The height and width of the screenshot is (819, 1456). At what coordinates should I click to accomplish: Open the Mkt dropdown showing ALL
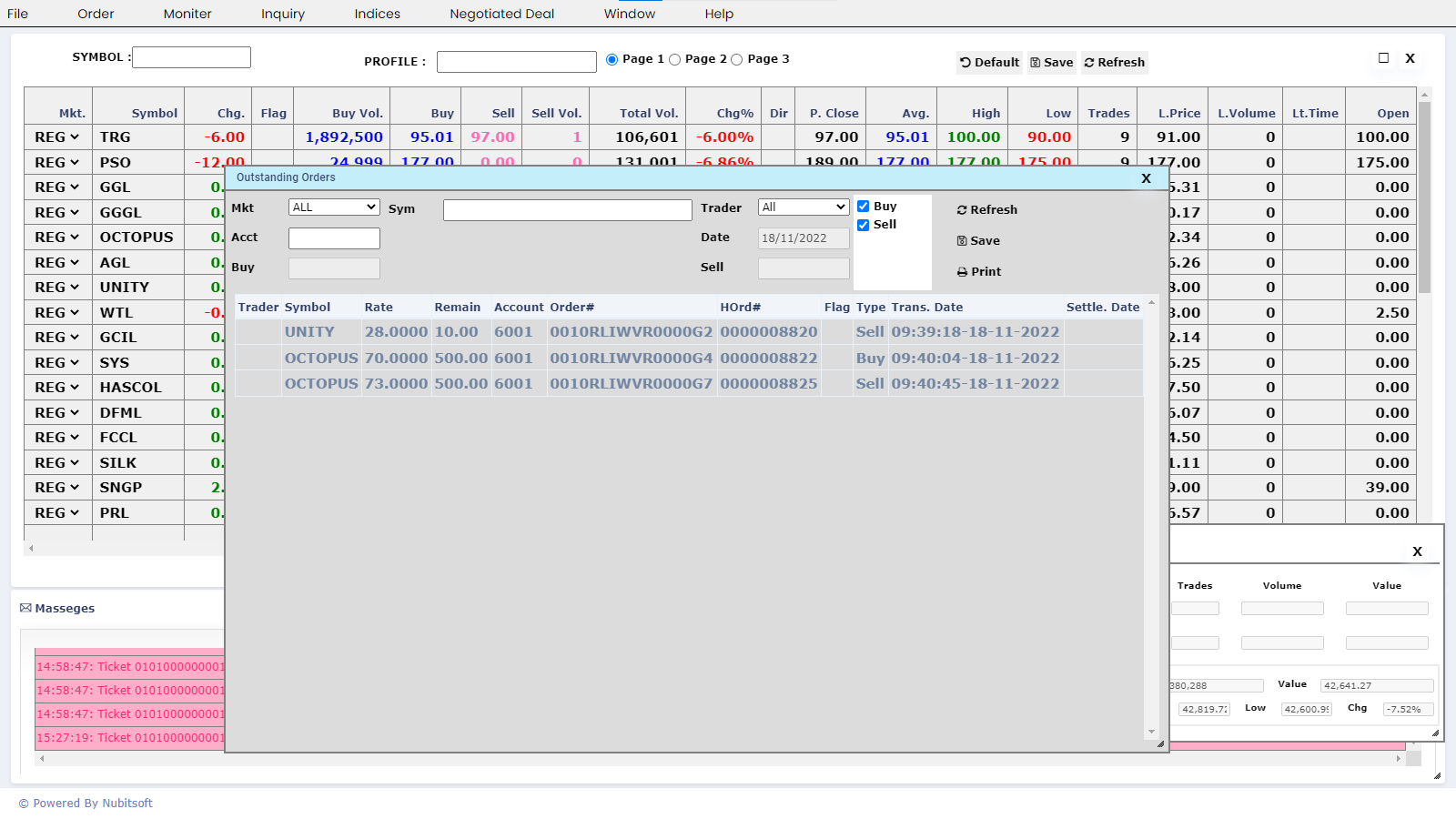click(x=334, y=207)
